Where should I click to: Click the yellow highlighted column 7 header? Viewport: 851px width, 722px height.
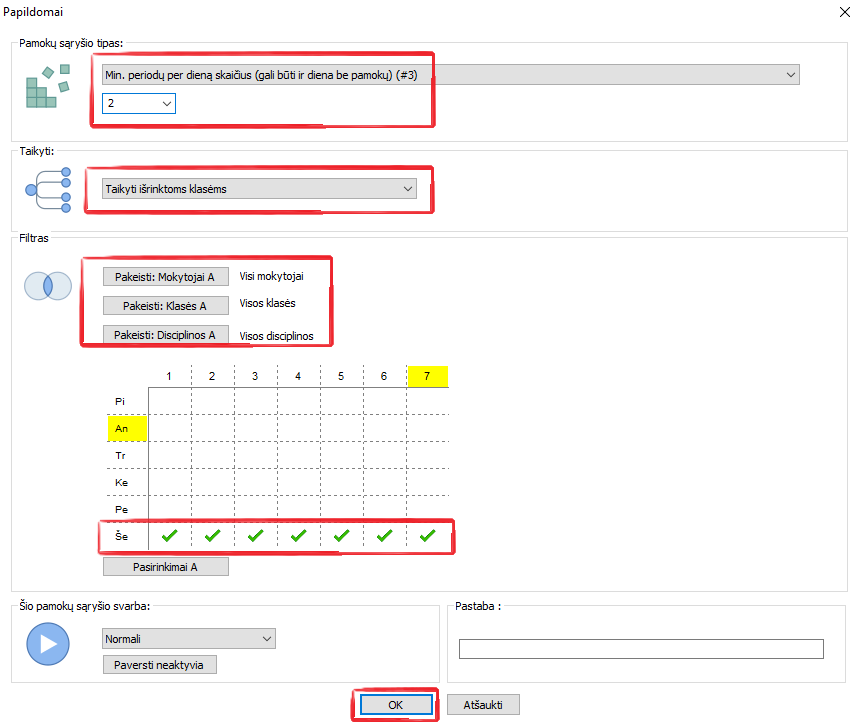click(x=427, y=376)
